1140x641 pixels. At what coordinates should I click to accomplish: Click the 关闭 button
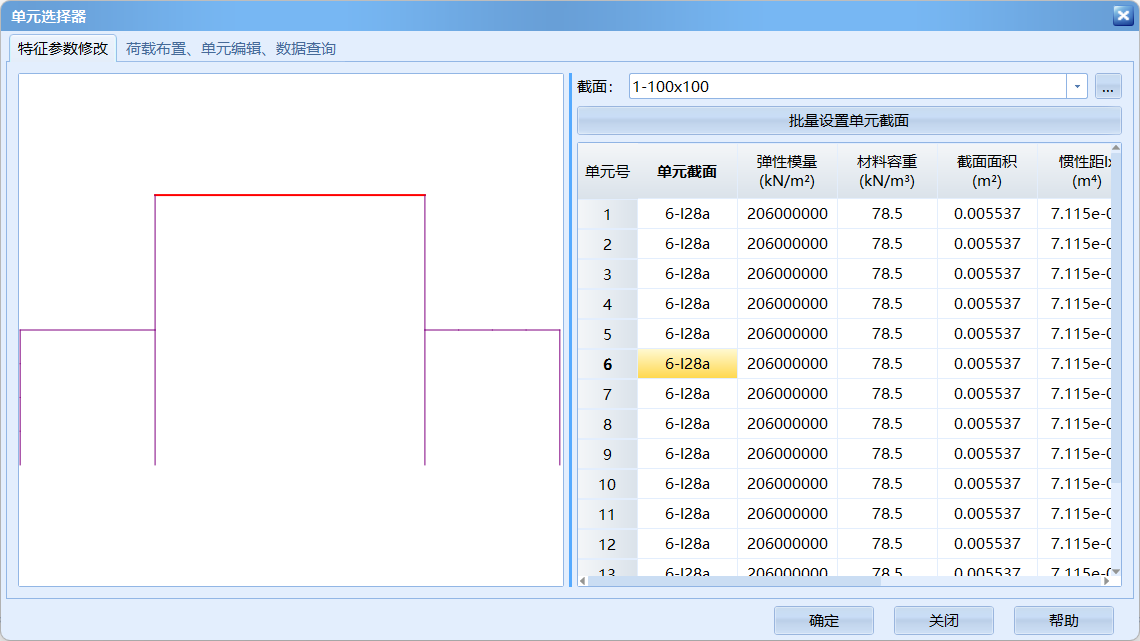tap(943, 621)
